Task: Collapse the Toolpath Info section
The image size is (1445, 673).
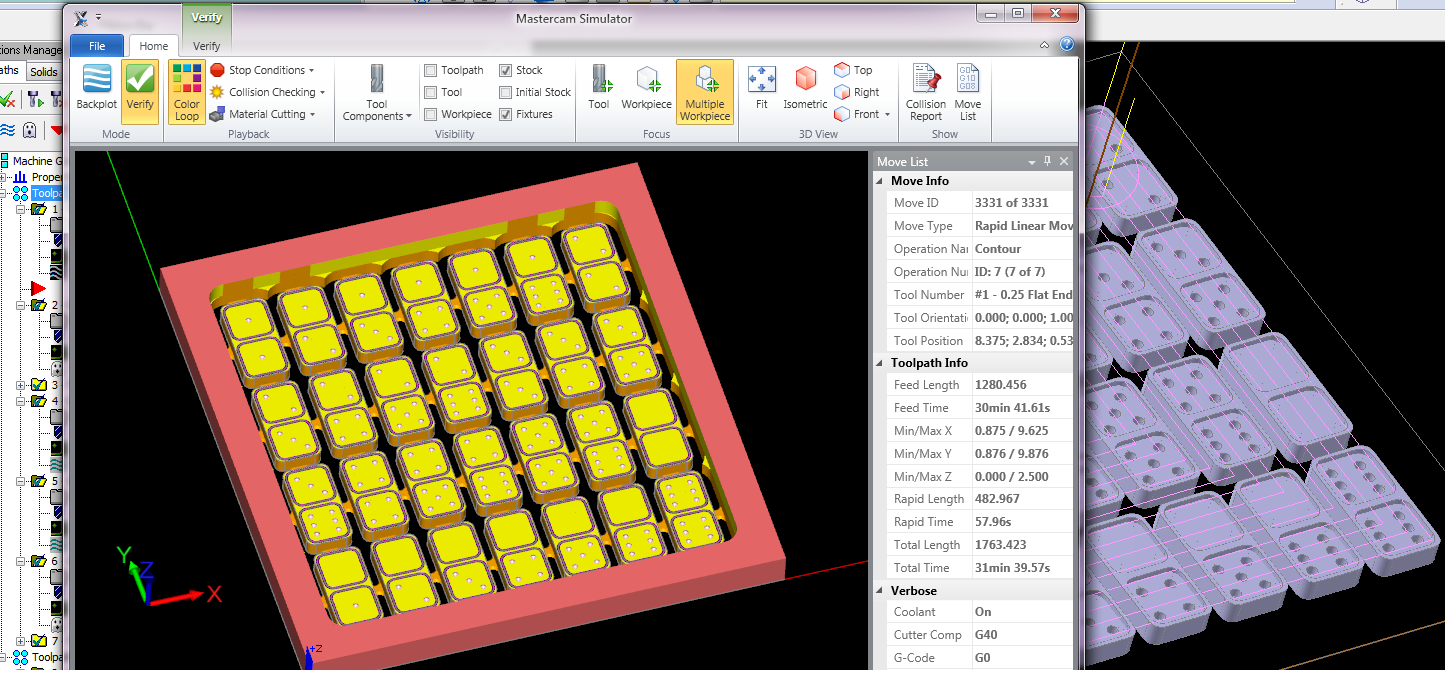Action: point(880,363)
